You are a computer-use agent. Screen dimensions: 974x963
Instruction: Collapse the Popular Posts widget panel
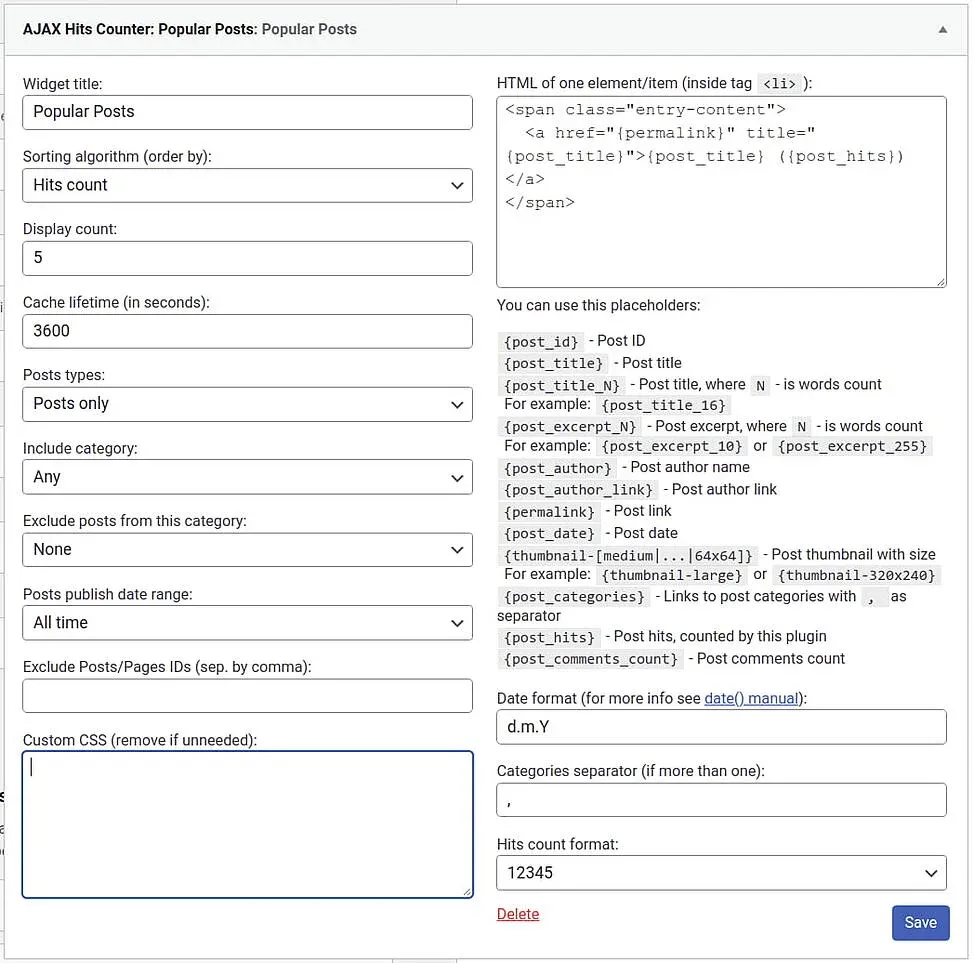941,29
